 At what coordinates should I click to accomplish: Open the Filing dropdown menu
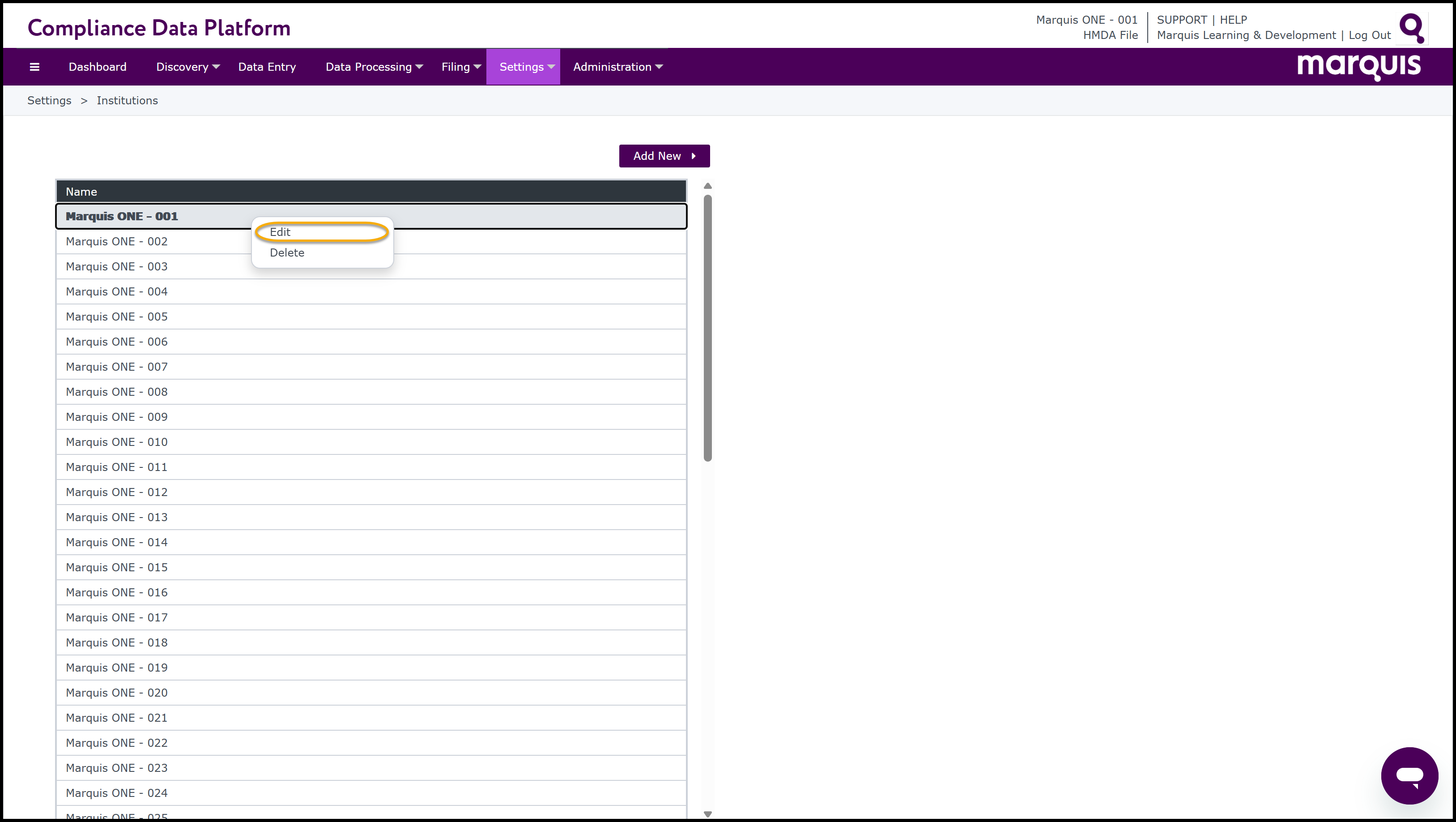(461, 67)
